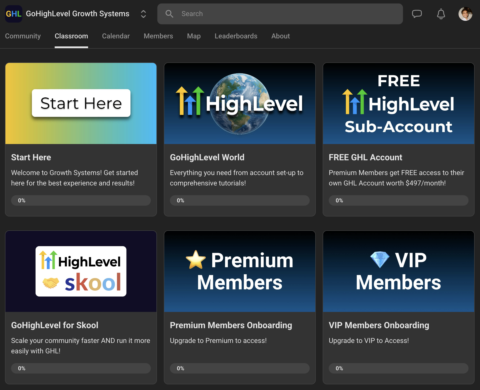Open the Members tab
Screen dimensions: 480x390
[158, 36]
